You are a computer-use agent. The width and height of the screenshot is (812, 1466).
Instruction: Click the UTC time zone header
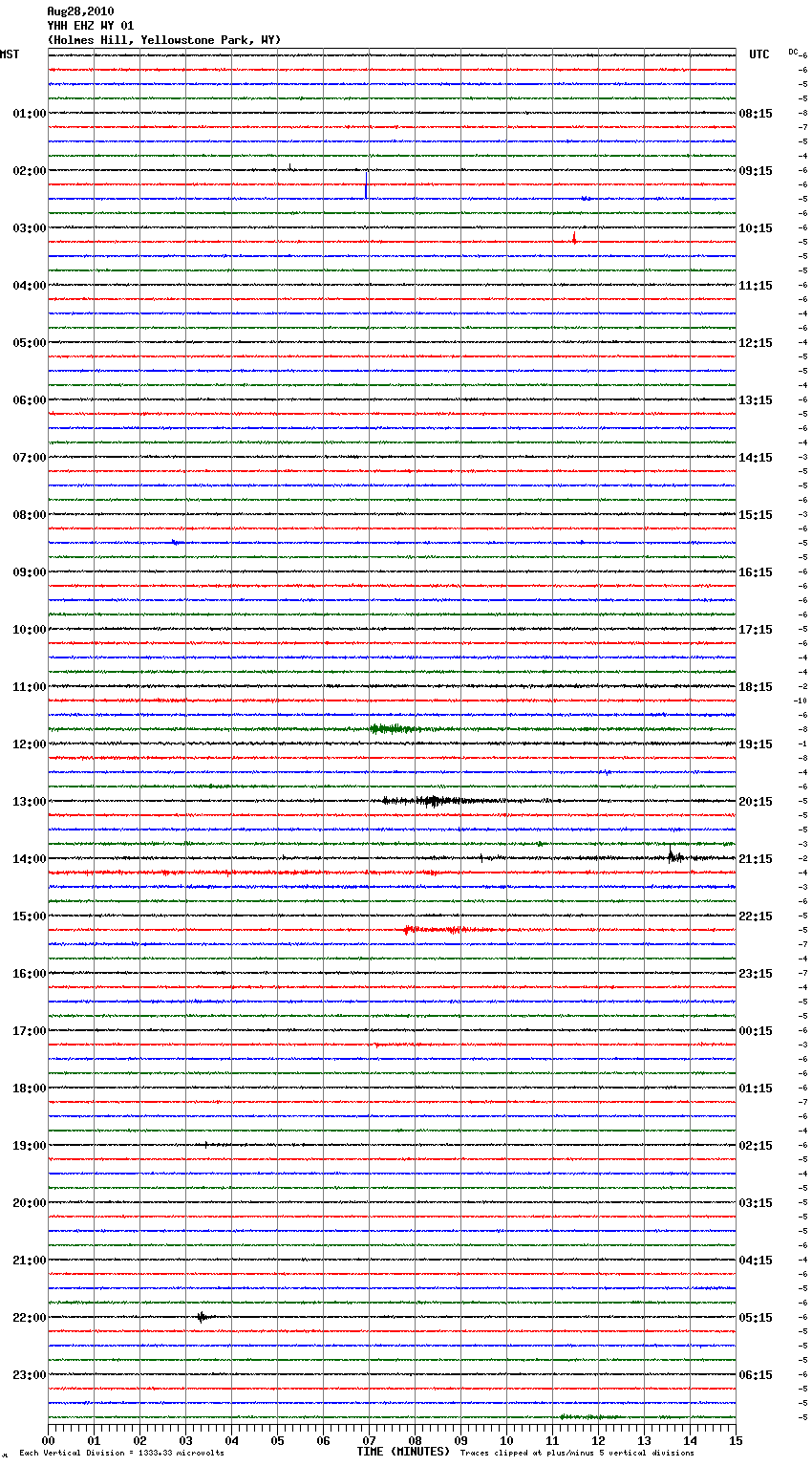759,54
